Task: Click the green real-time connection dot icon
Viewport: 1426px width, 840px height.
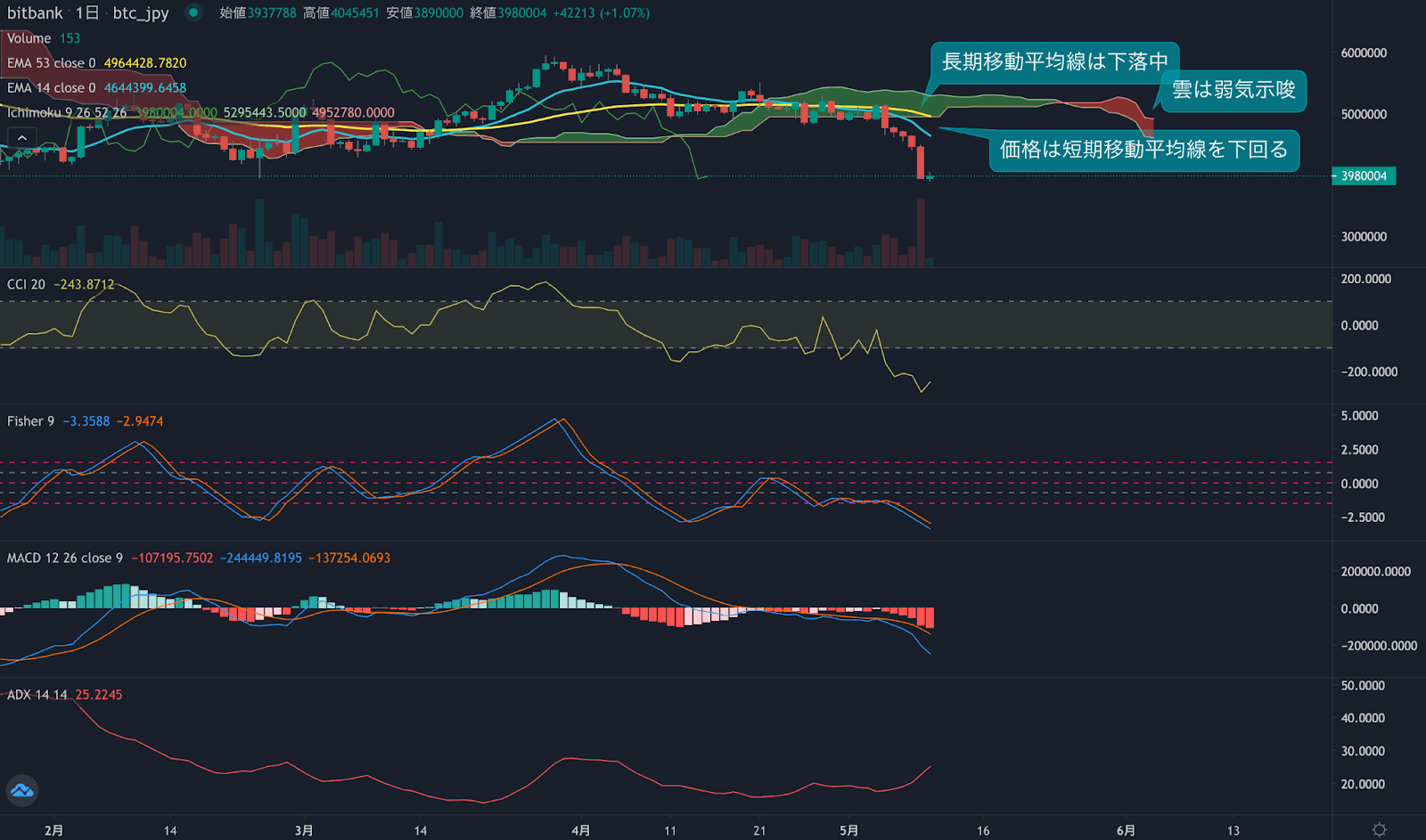Action: click(x=193, y=13)
